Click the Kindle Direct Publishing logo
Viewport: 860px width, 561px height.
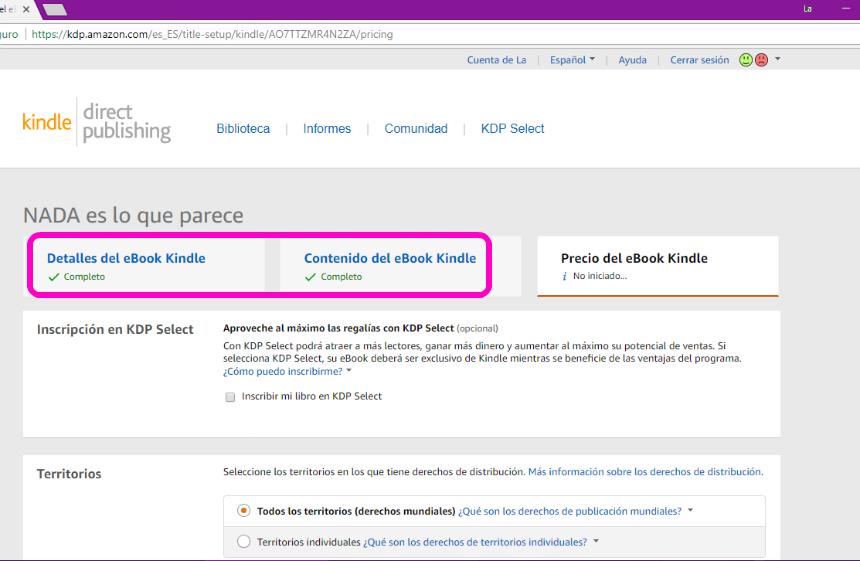[97, 122]
